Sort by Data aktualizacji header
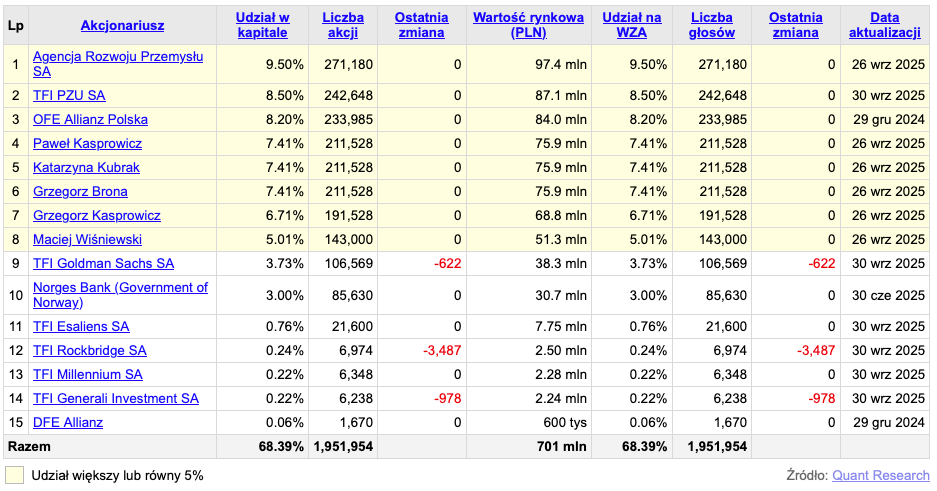This screenshot has height=491, width=937. point(885,26)
